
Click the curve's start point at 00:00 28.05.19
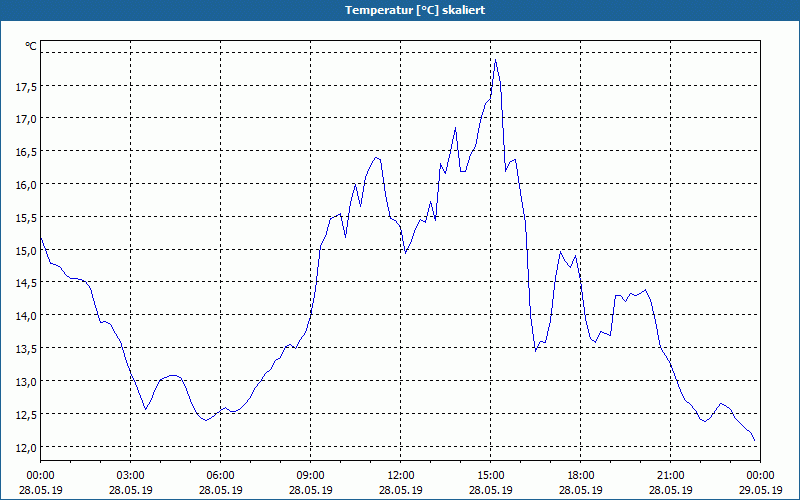click(41, 238)
